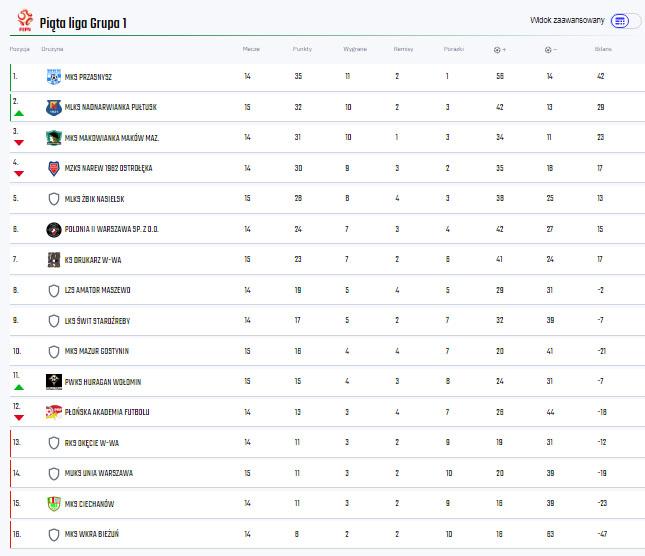Open MLKS Żbik Nasielsk team link
Screen dimensions: 645x556
click(x=94, y=199)
